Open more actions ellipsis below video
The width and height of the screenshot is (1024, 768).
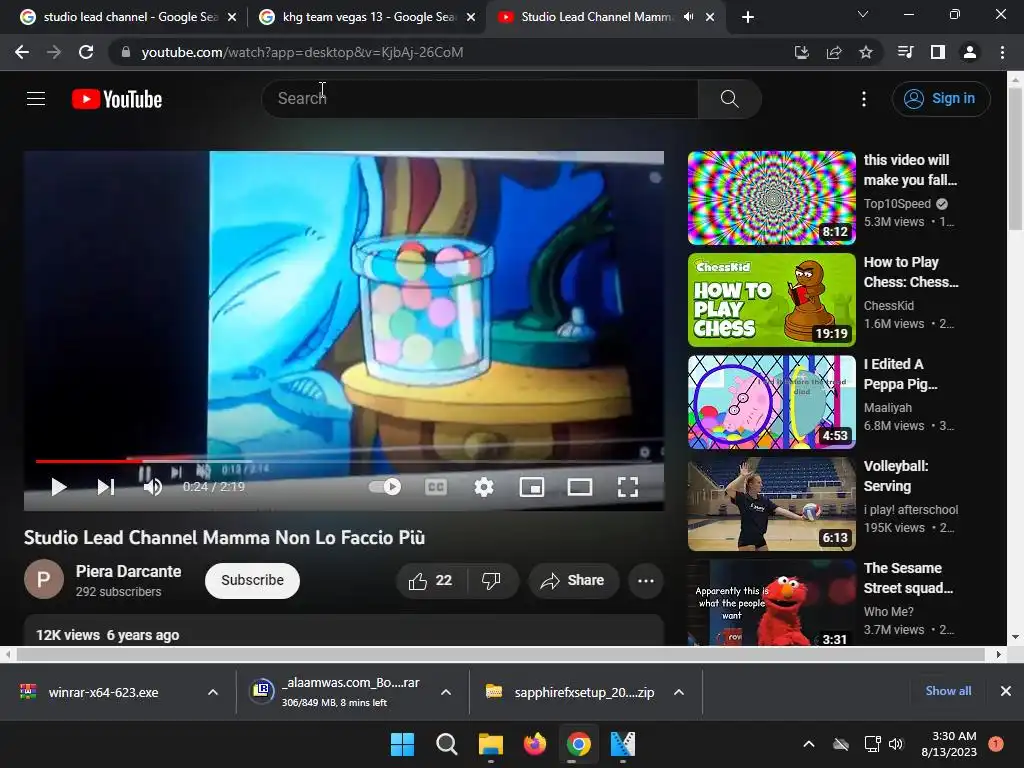(x=646, y=581)
